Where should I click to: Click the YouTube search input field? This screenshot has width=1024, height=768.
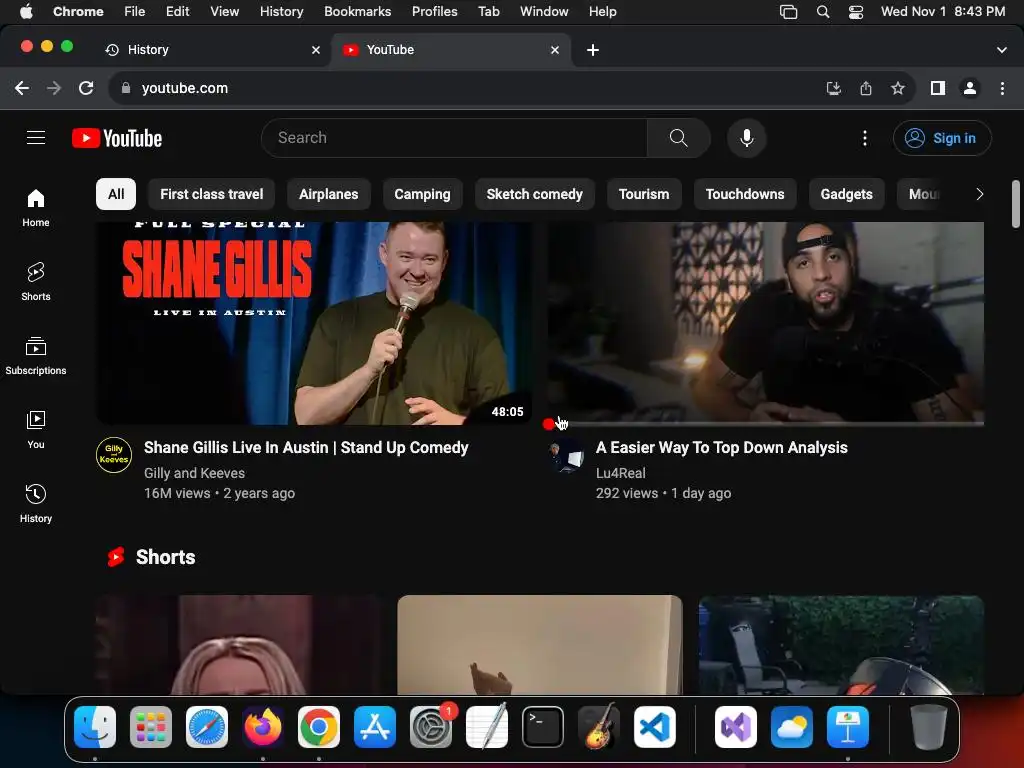tap(455, 138)
